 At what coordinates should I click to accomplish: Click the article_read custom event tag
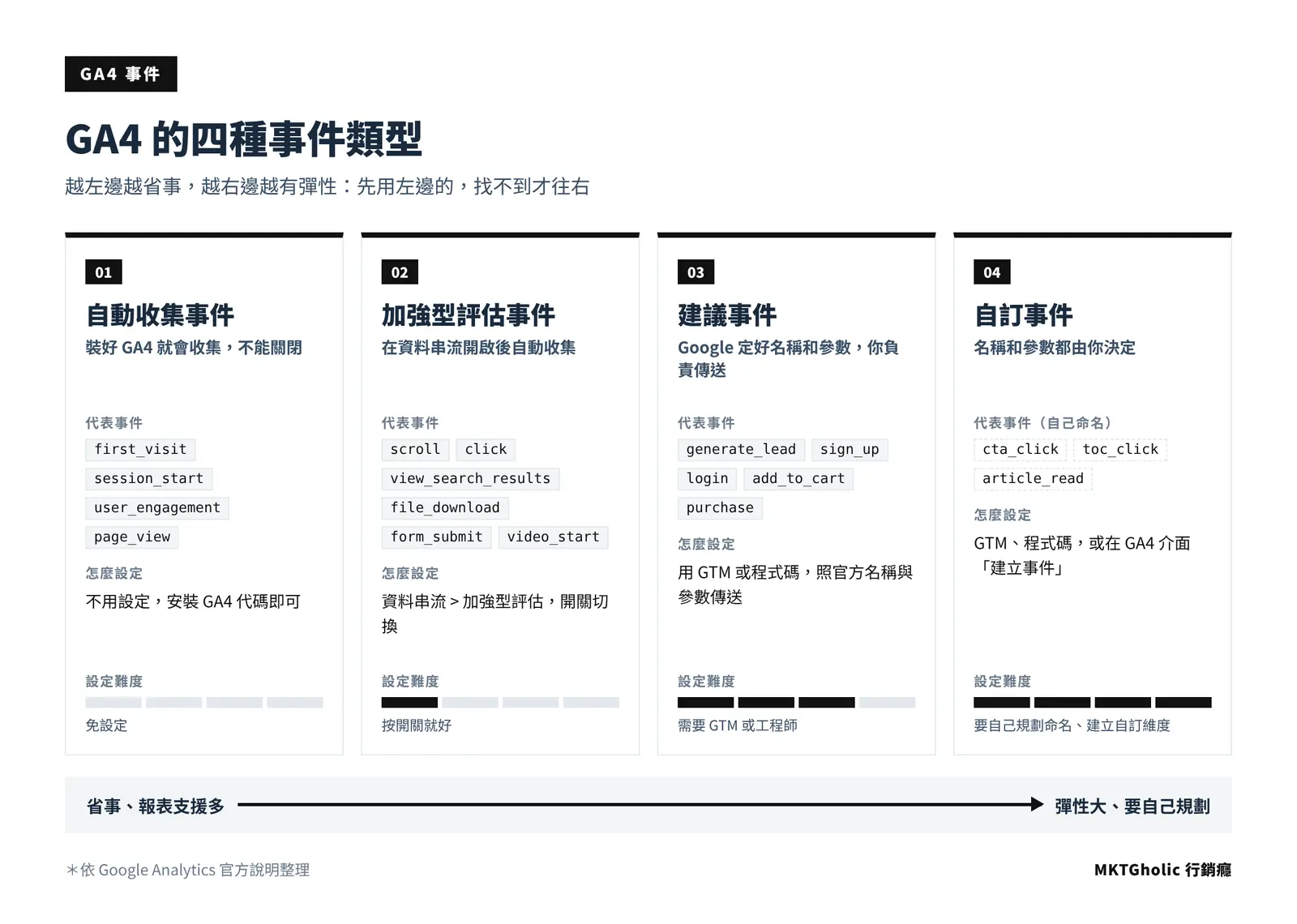(1033, 478)
